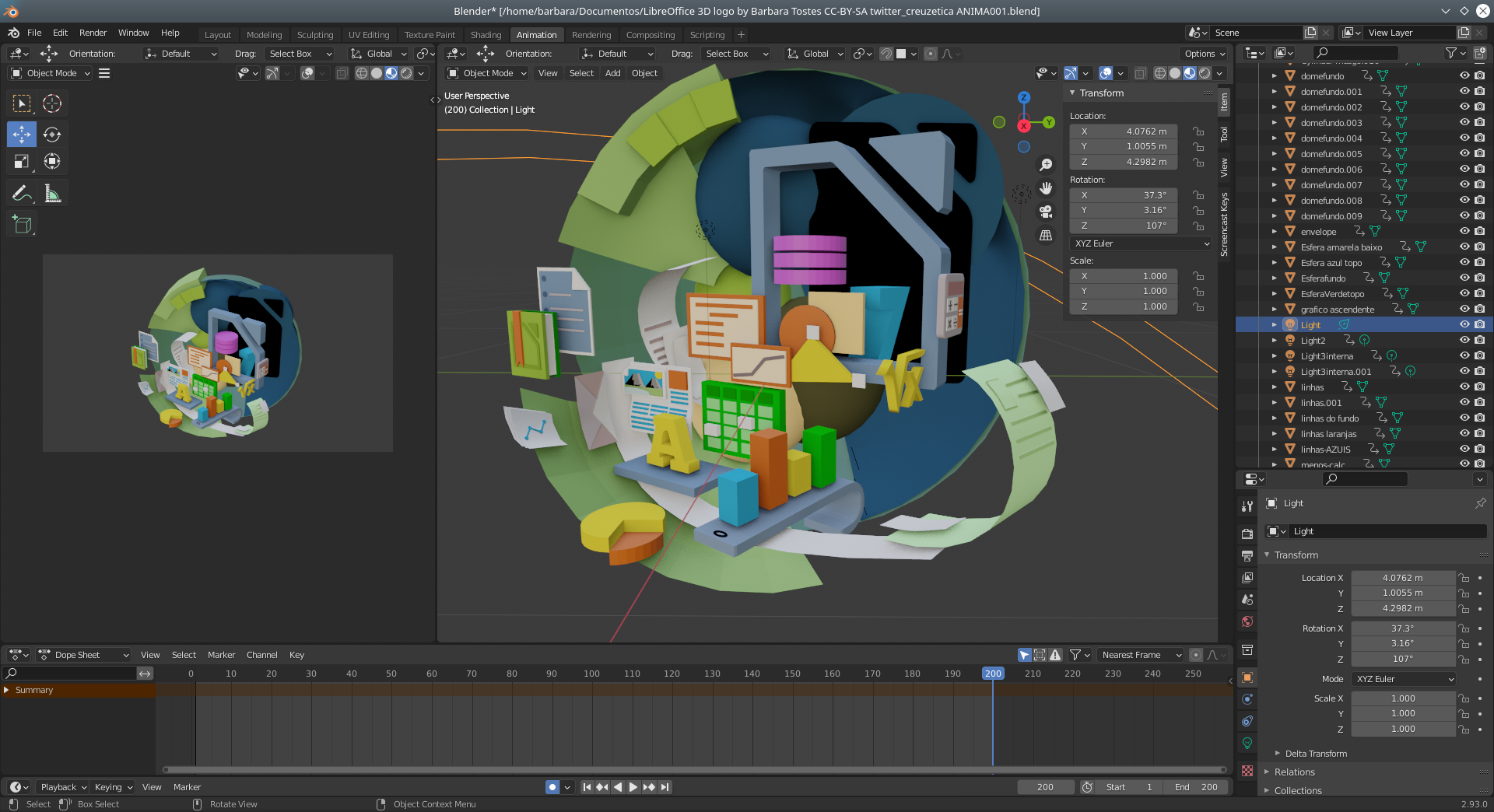Select the Measure ruler tool
Image resolution: width=1494 pixels, height=812 pixels.
pos(52,194)
